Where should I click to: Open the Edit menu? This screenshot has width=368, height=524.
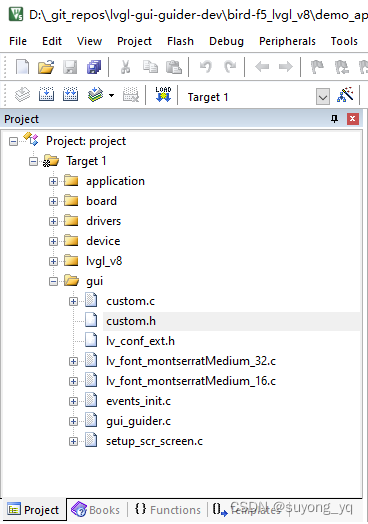(x=52, y=41)
